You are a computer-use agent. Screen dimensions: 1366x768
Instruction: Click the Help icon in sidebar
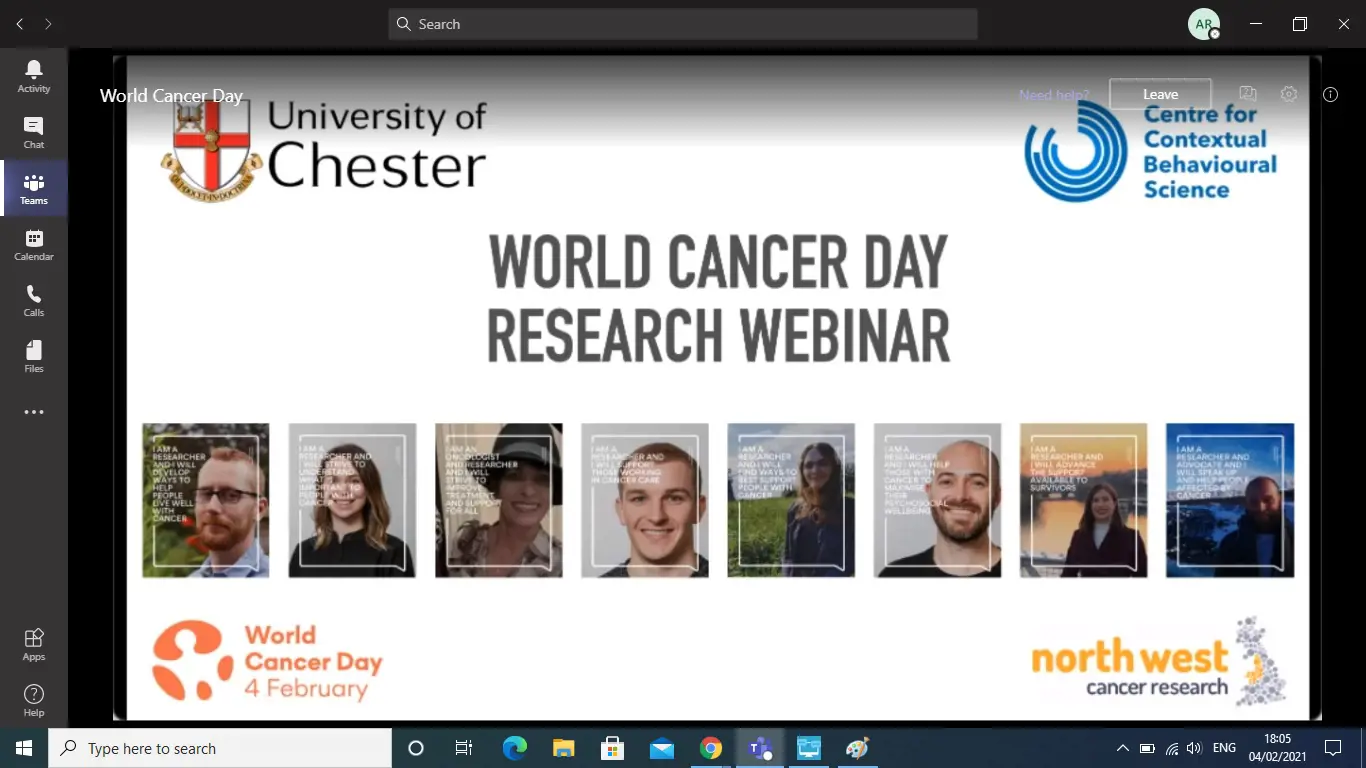[34, 700]
